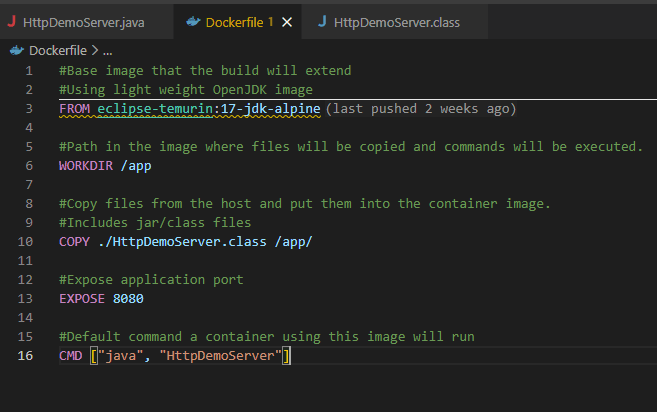Click the icon on HttpDemoServer.class tab
This screenshot has width=657, height=412.
point(324,22)
